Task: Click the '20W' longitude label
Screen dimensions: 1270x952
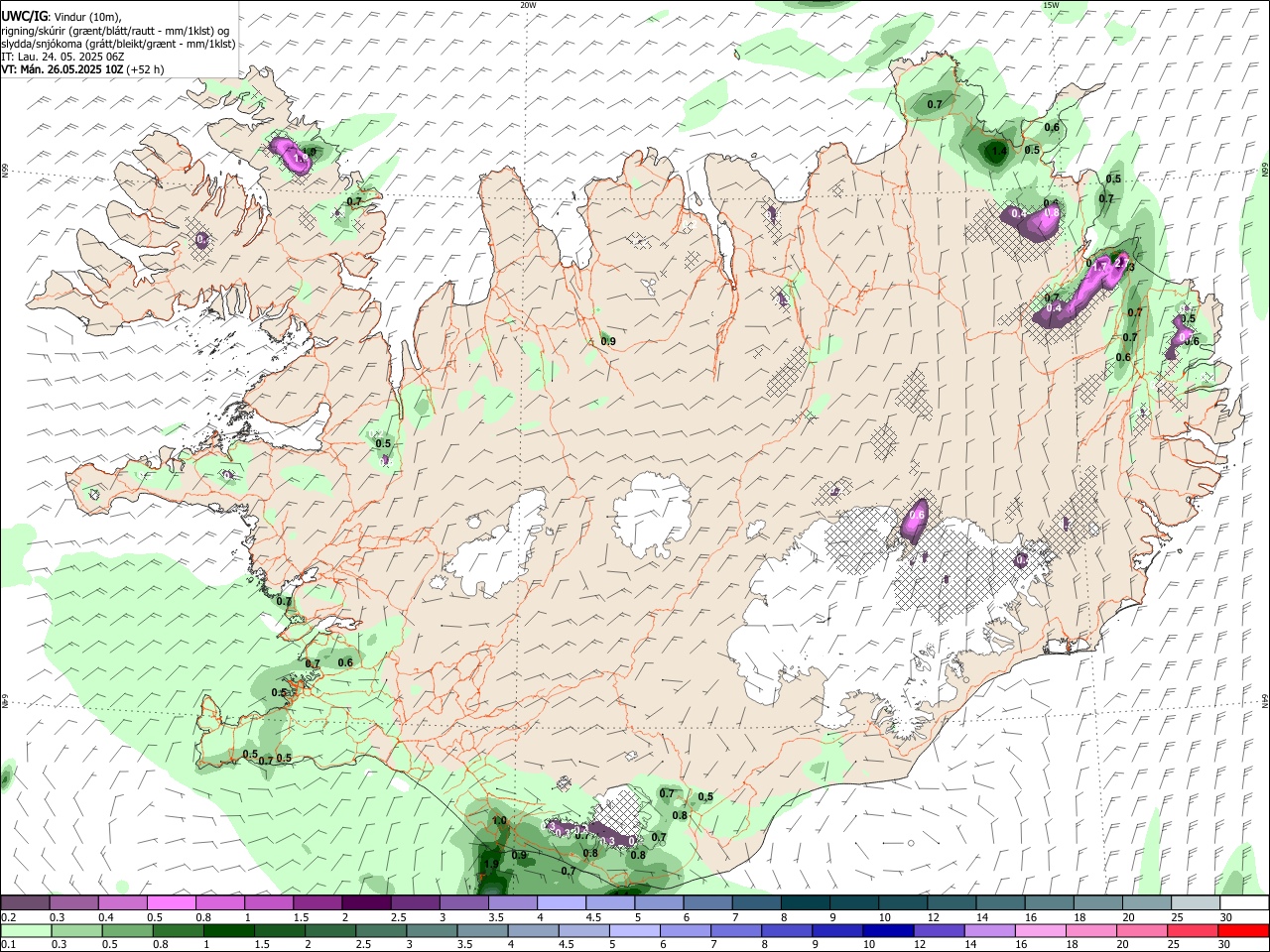Action: (x=528, y=5)
